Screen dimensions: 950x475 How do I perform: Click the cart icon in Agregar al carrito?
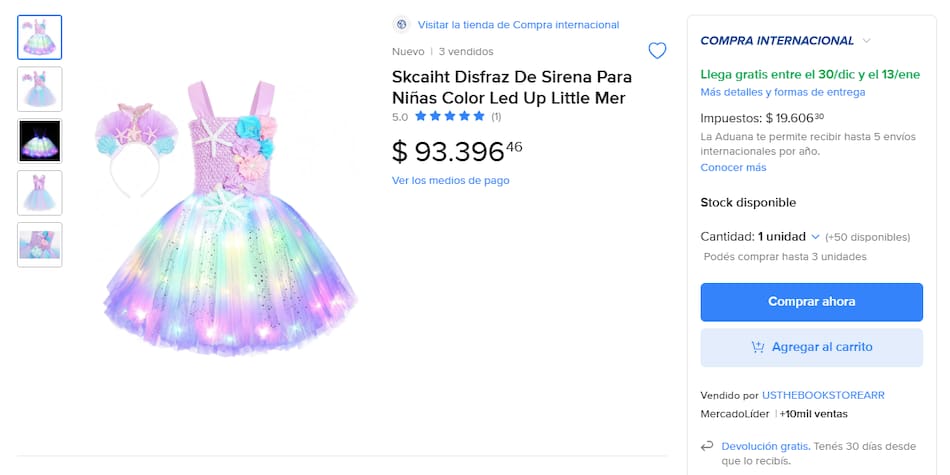[x=758, y=347]
